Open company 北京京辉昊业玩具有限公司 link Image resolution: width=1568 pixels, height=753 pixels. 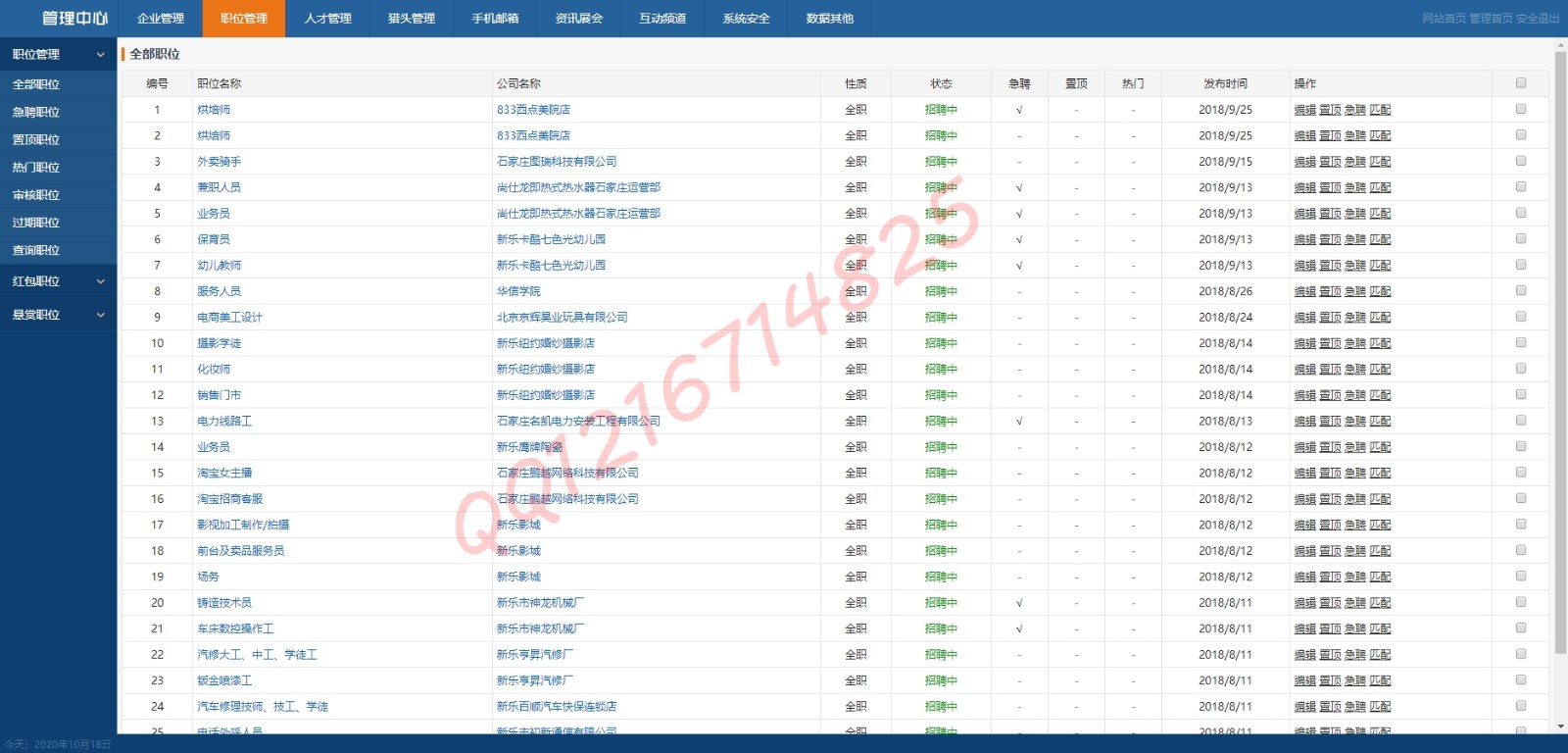coord(562,317)
